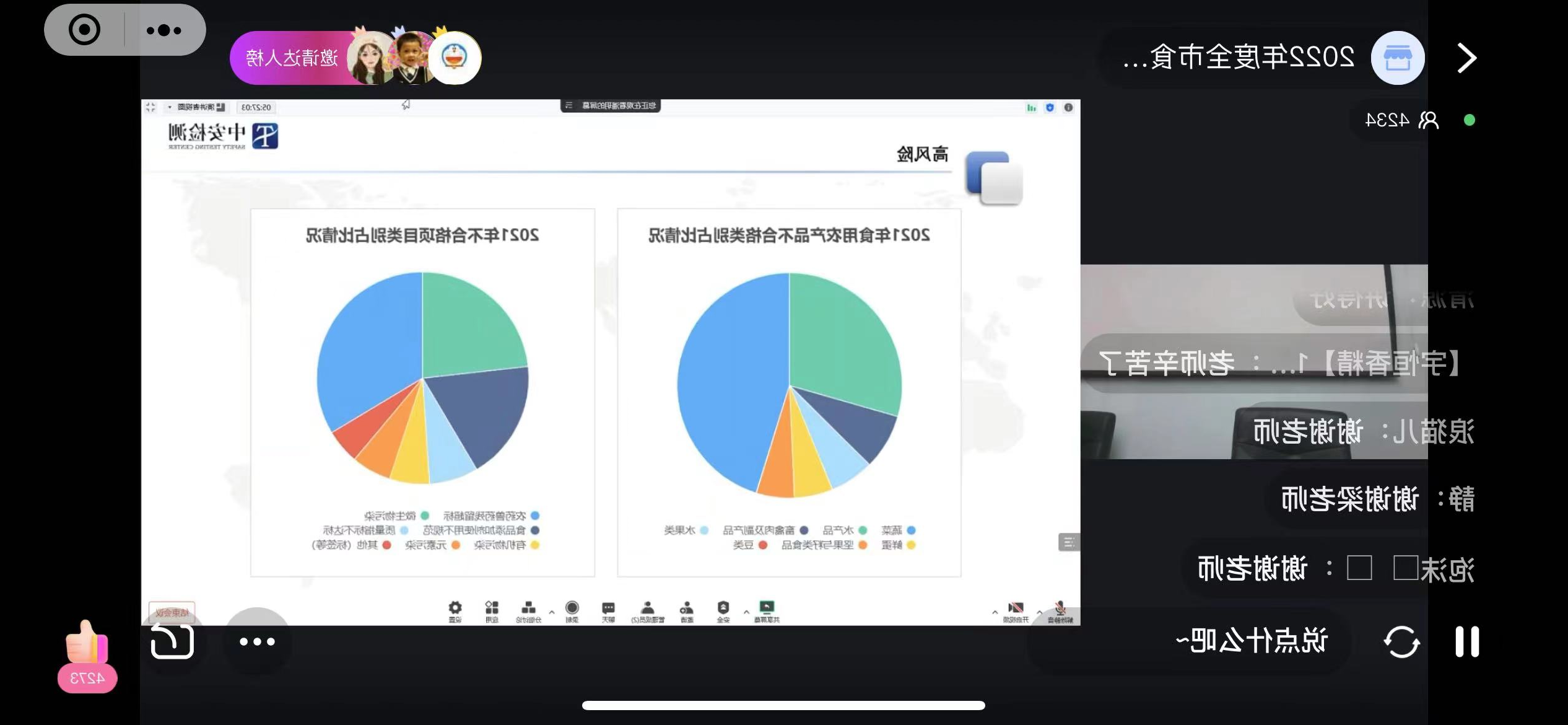The width and height of the screenshot is (1568, 725).
Task: Open the three-dot menu in top capsule
Action: tap(164, 30)
